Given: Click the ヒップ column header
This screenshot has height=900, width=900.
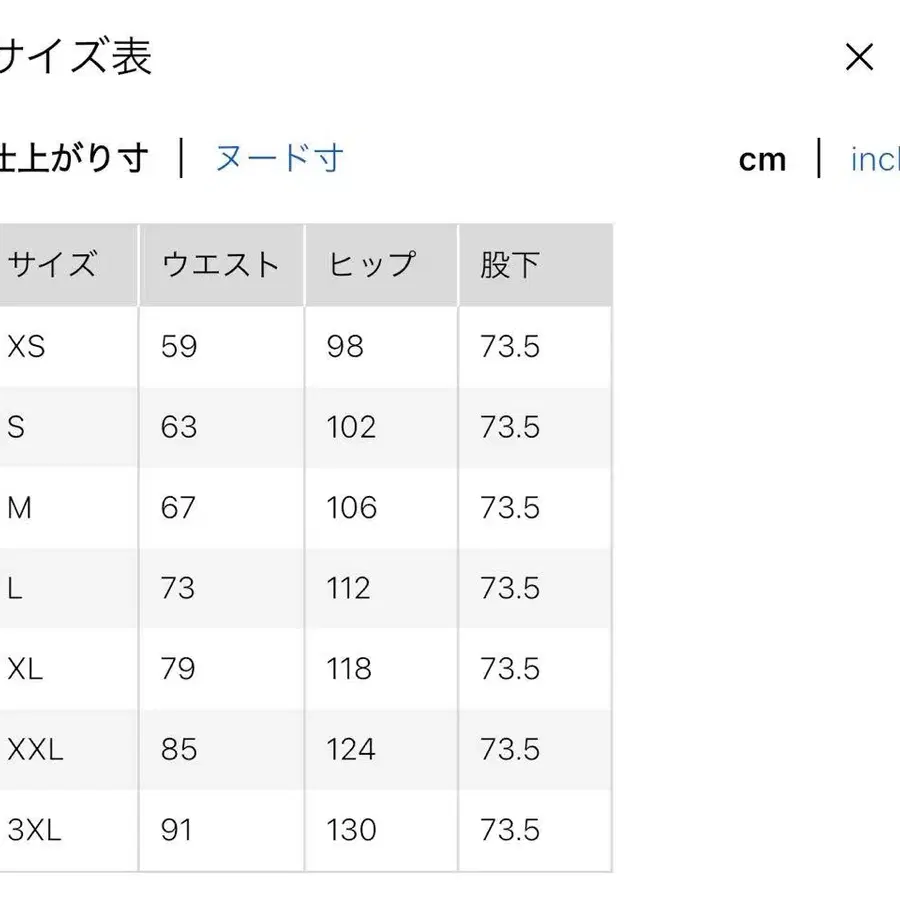Looking at the screenshot, I should tap(370, 265).
